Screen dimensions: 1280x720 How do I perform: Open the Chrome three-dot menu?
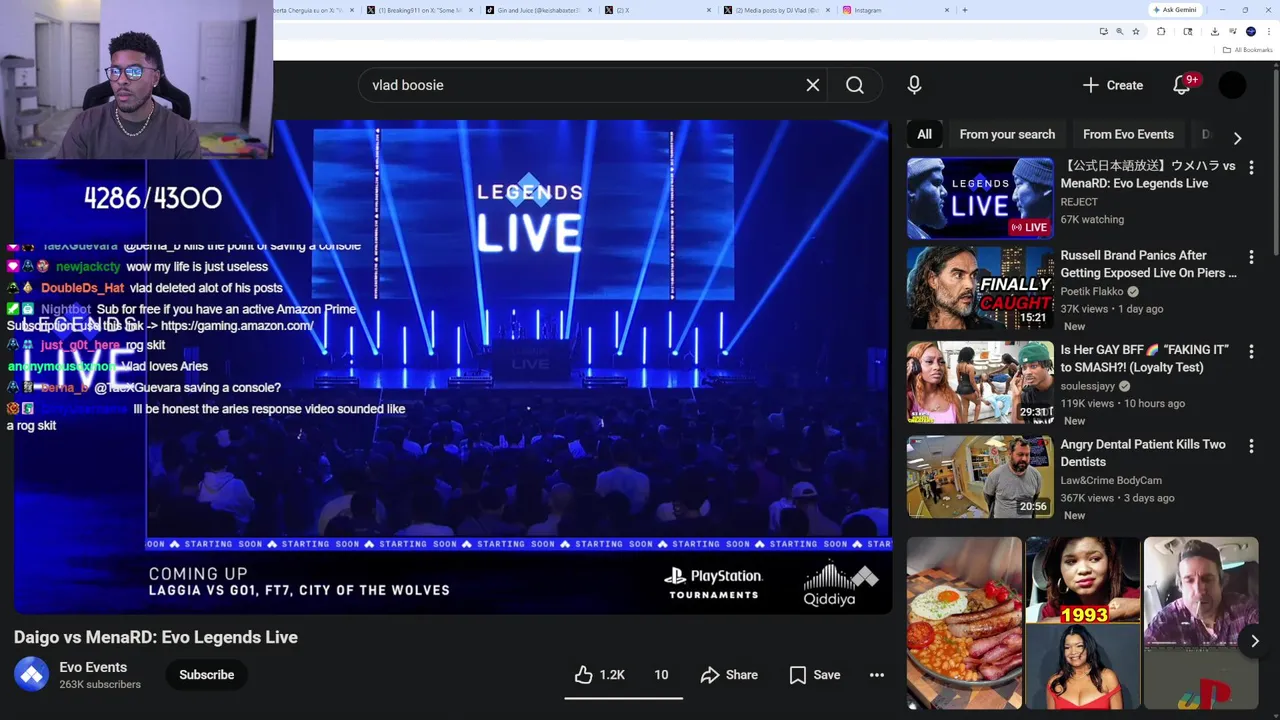(x=1268, y=31)
